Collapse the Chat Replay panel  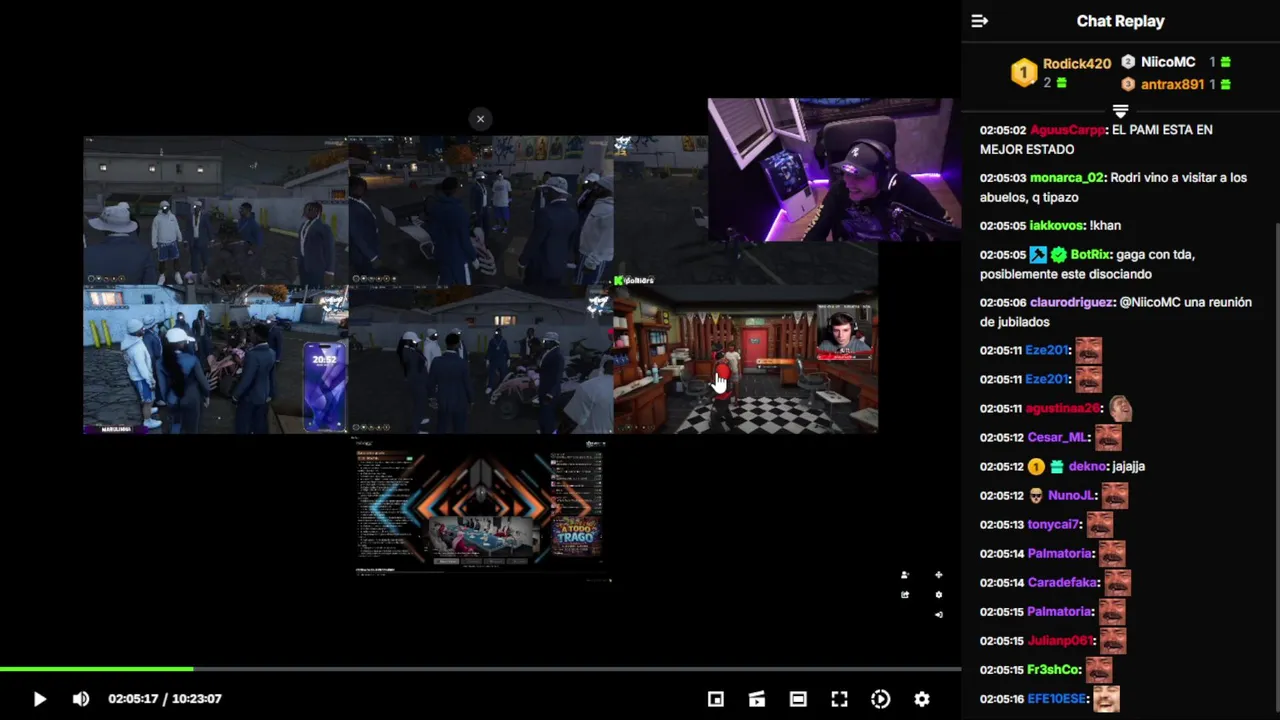[980, 21]
